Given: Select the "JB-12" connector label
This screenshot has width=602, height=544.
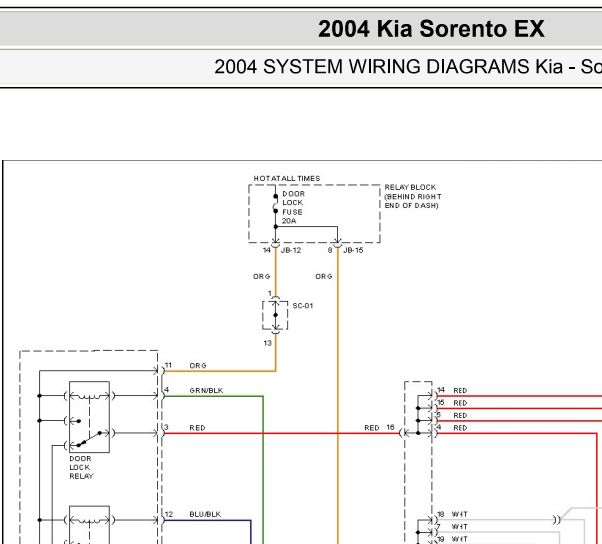Looking at the screenshot, I should 291,250.
